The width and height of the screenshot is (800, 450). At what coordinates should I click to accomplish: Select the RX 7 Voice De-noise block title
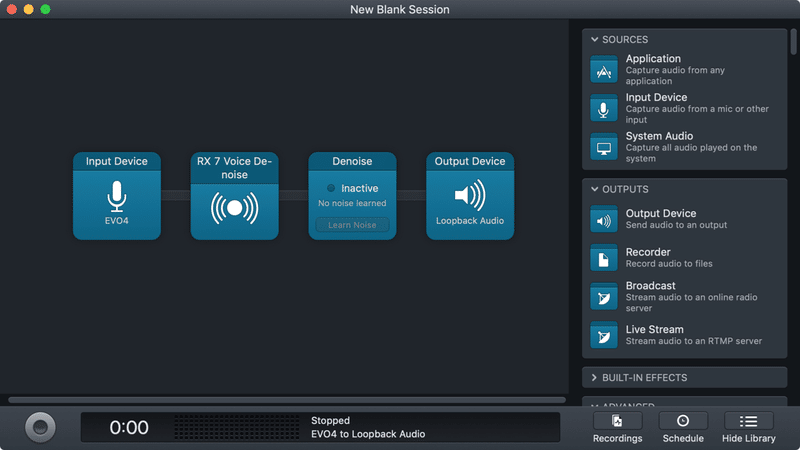[235, 168]
